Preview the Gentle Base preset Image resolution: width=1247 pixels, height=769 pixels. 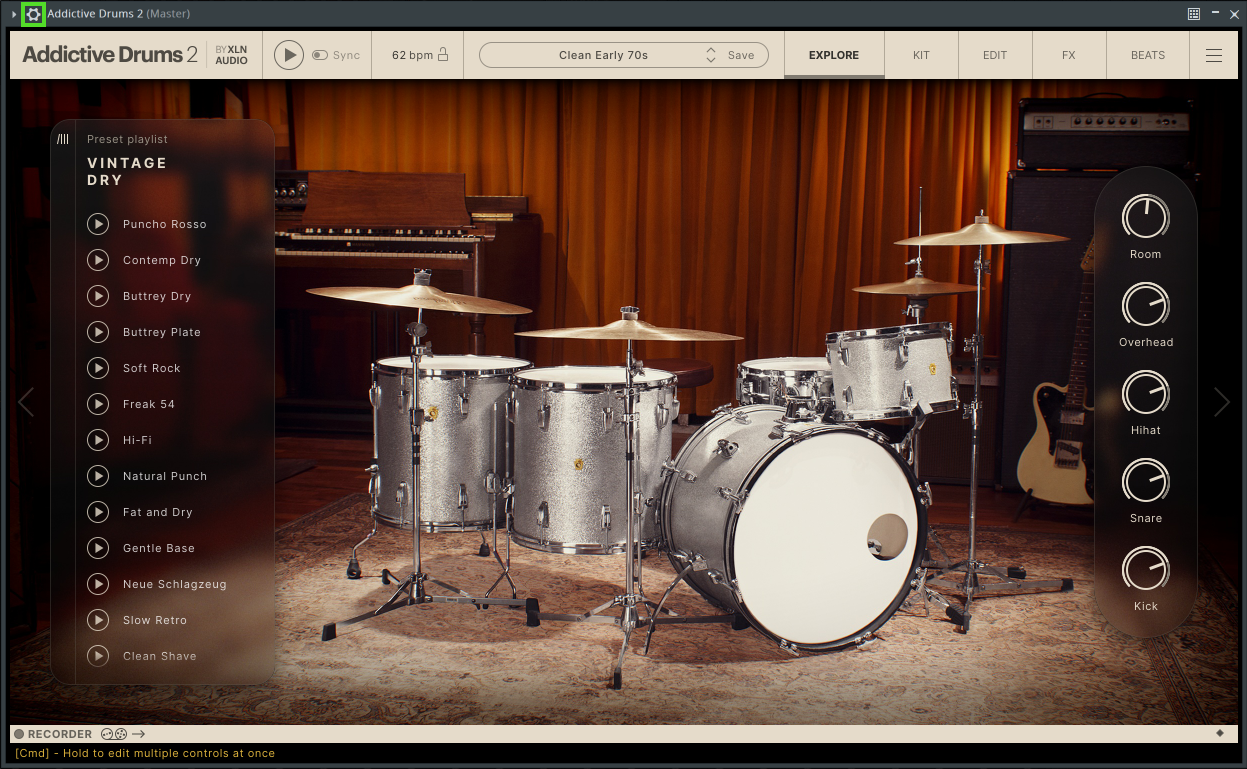coord(98,548)
